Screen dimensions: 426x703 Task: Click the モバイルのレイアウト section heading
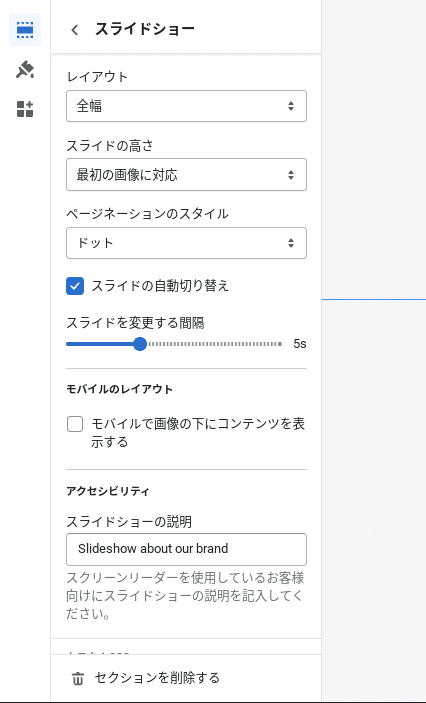pos(119,389)
